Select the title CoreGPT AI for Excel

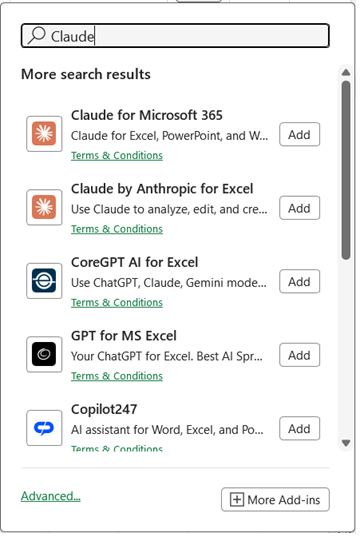(134, 262)
